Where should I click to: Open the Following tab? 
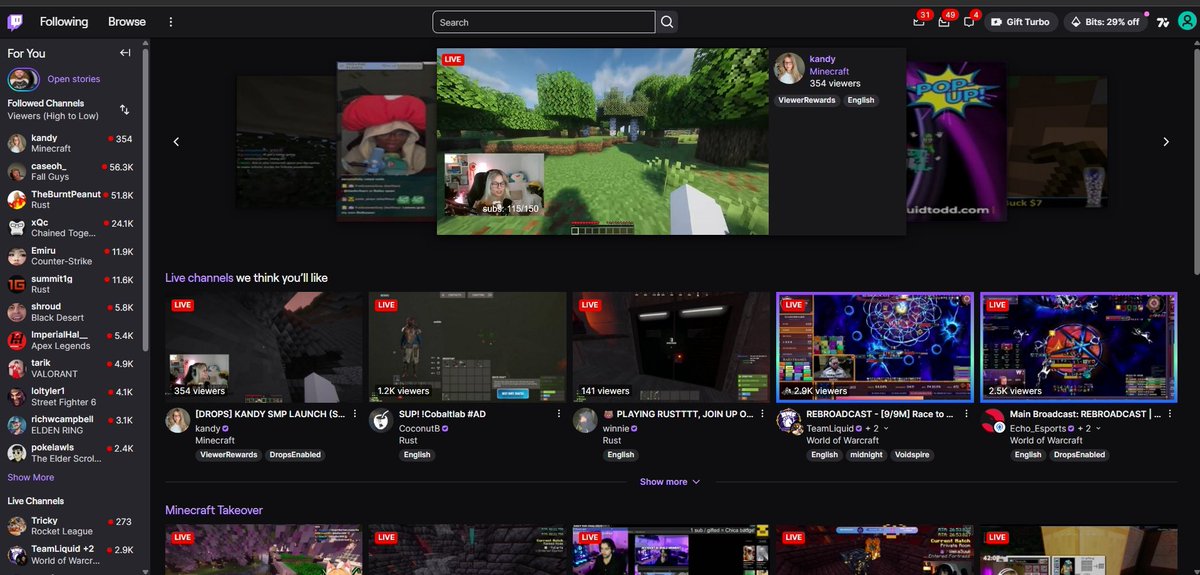tap(64, 22)
